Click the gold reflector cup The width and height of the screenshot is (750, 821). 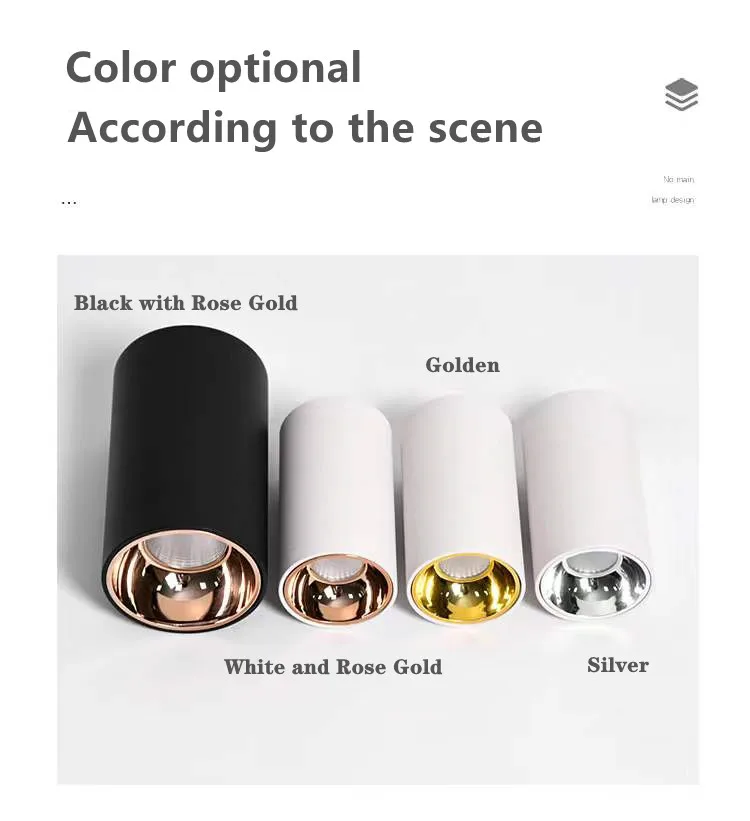point(465,587)
